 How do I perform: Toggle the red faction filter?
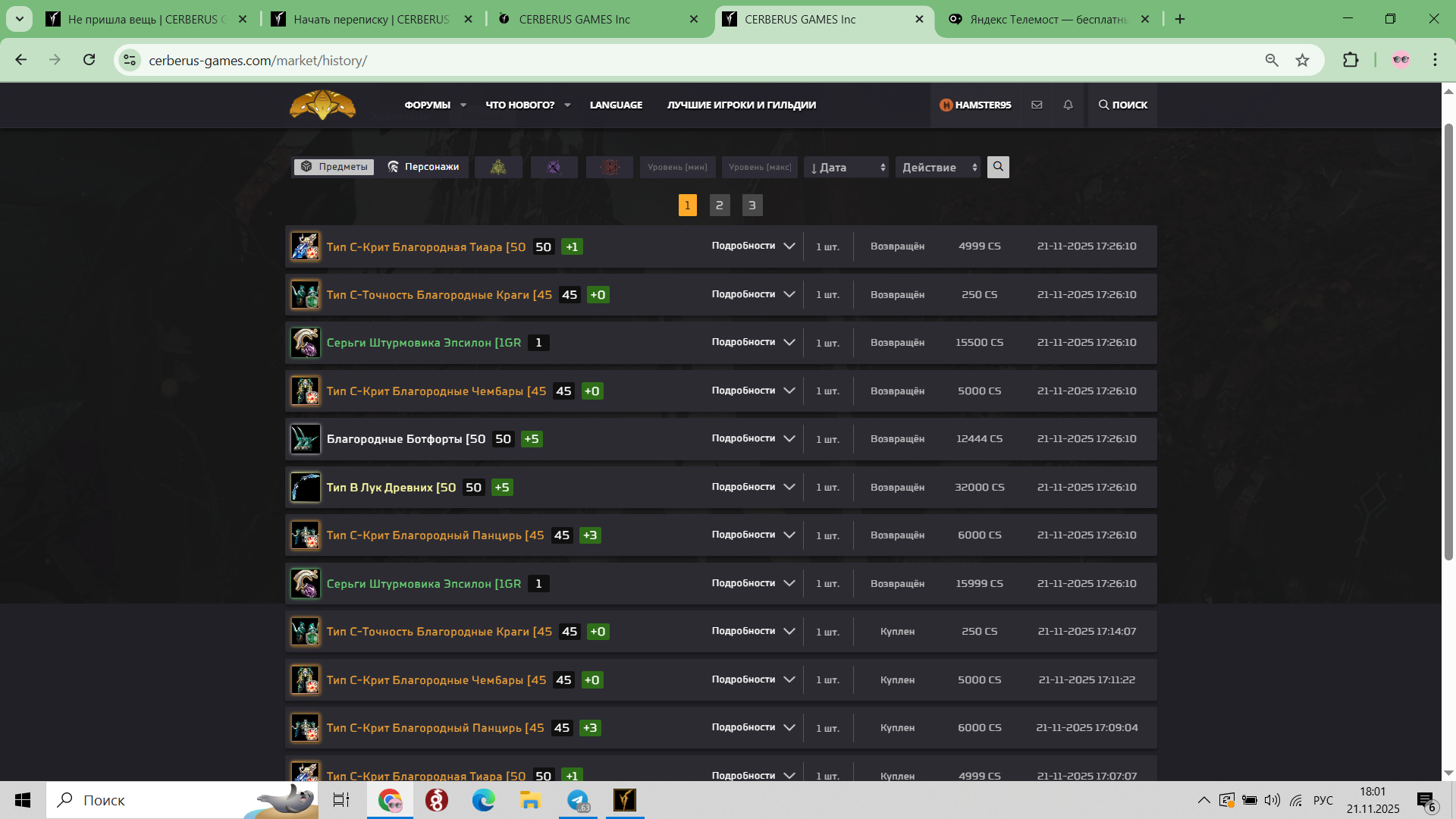[x=610, y=167]
